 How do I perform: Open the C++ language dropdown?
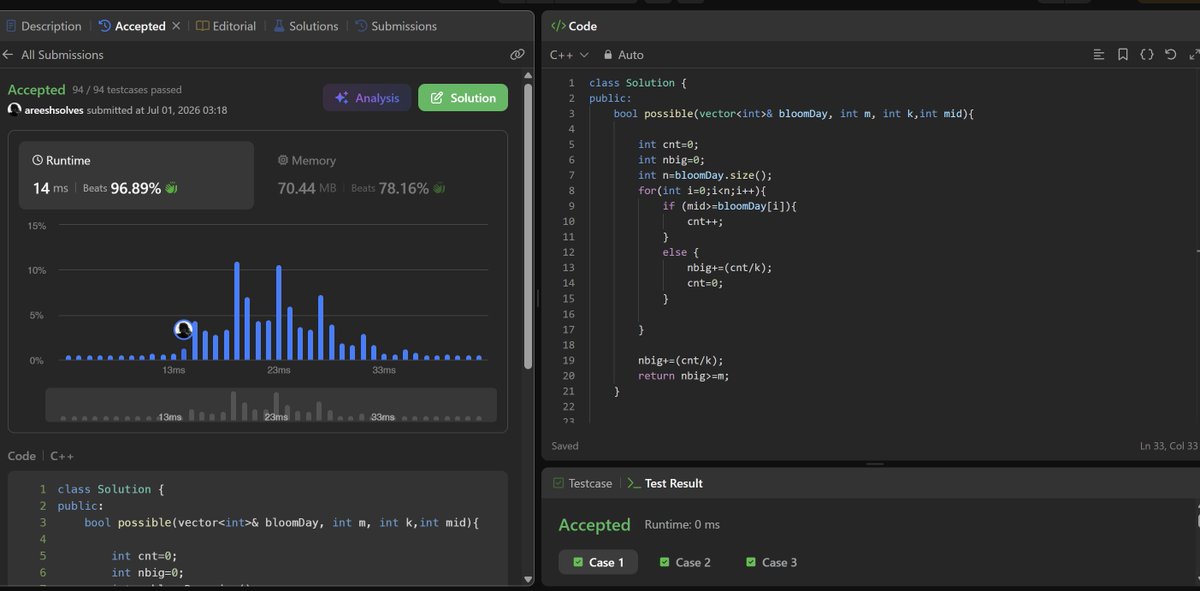point(569,55)
